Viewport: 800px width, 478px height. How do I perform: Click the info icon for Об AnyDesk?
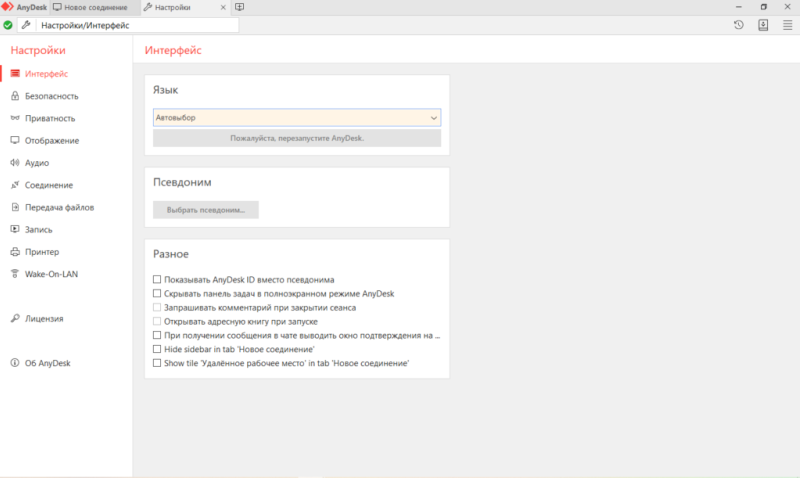[15, 363]
